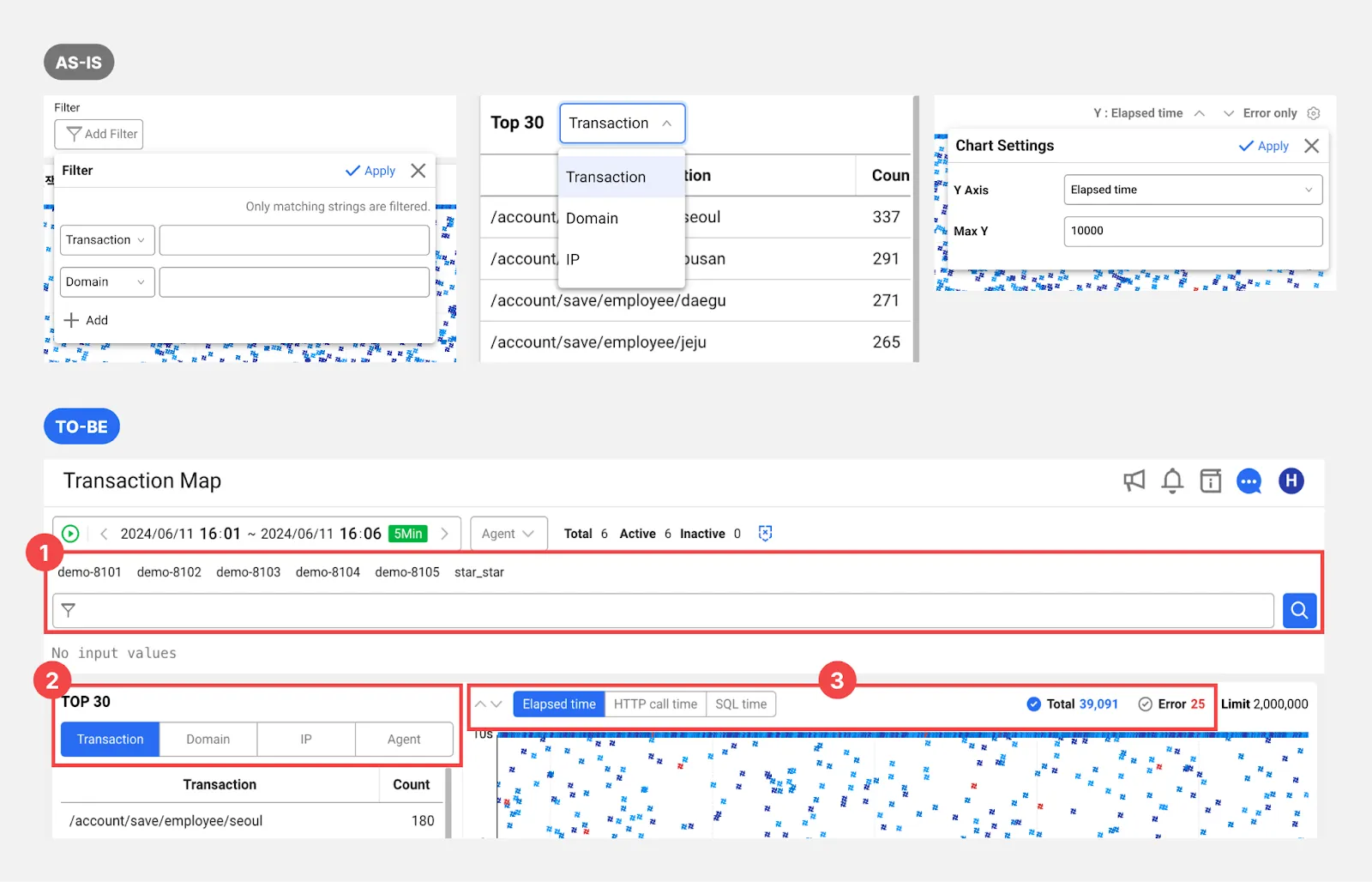The width and height of the screenshot is (1372, 882).
Task: Select /account/save/employee/seoul row
Action: click(x=251, y=821)
